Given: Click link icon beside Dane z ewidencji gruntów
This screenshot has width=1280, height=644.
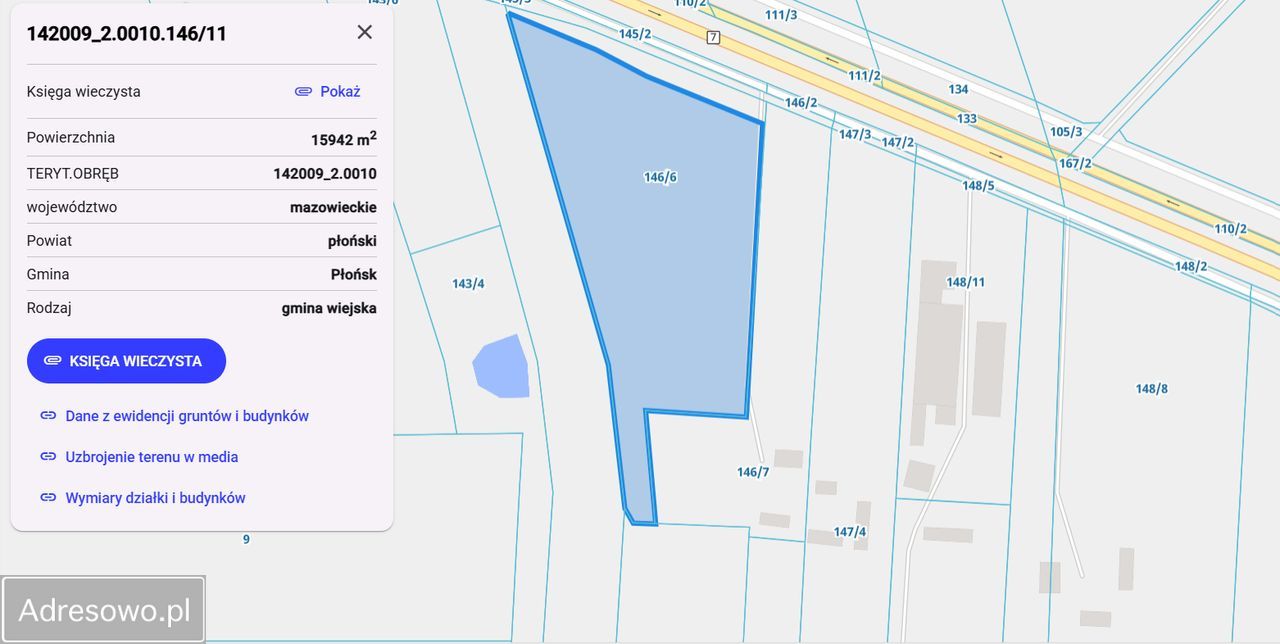Looking at the screenshot, I should tap(48, 416).
